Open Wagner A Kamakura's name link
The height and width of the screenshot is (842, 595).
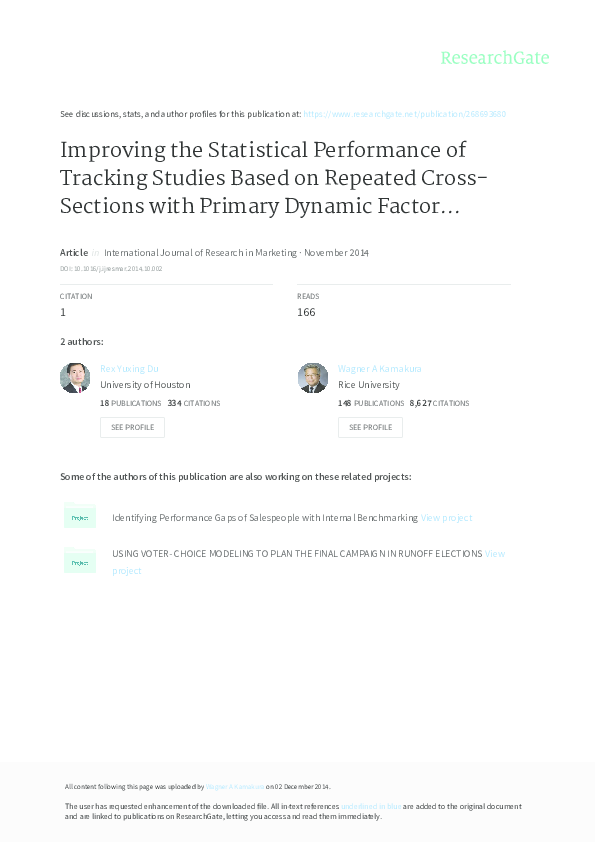(x=379, y=368)
